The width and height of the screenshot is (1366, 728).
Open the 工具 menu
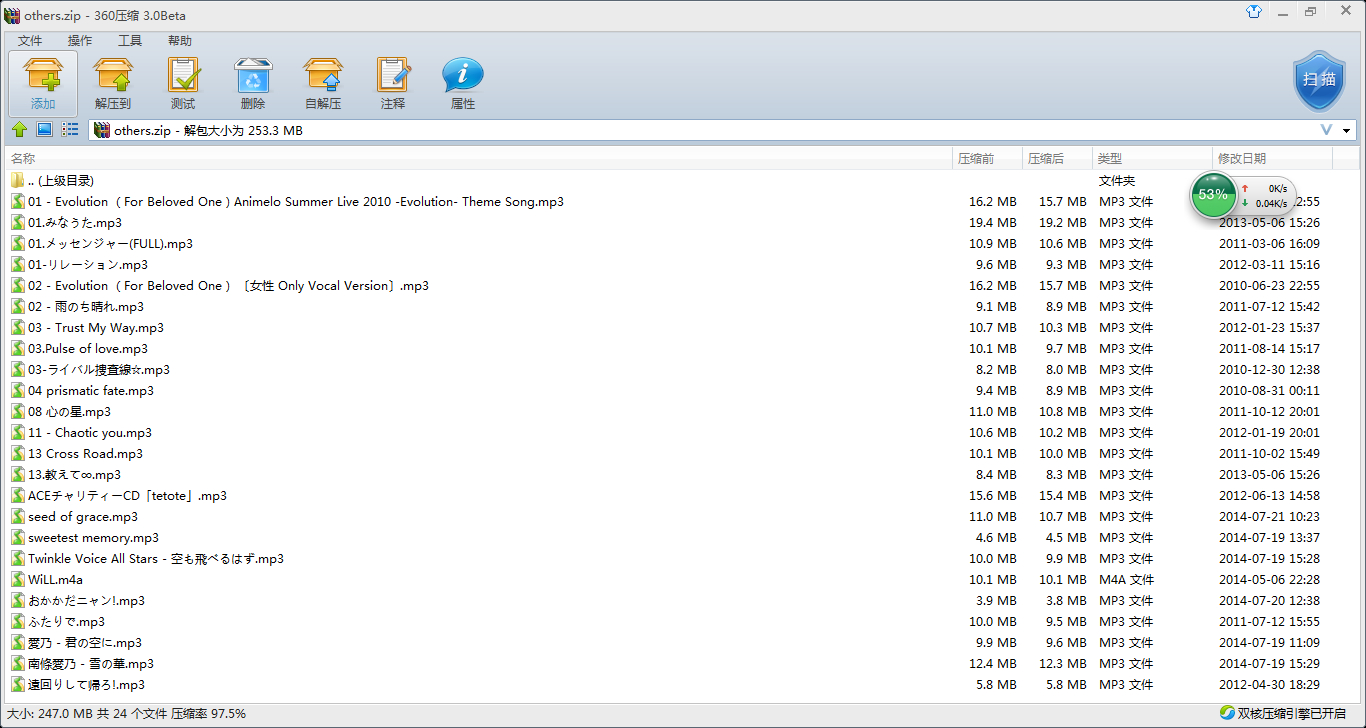point(130,41)
